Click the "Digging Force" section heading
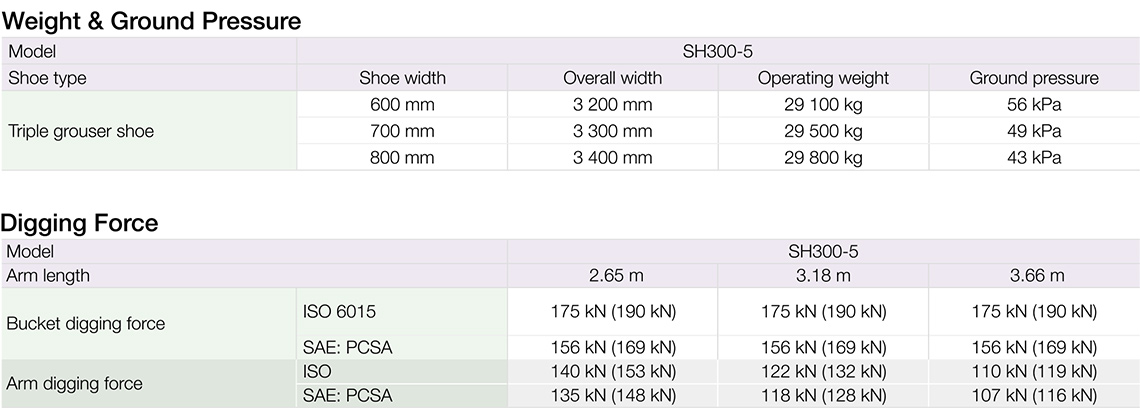1140x408 pixels. point(80,223)
